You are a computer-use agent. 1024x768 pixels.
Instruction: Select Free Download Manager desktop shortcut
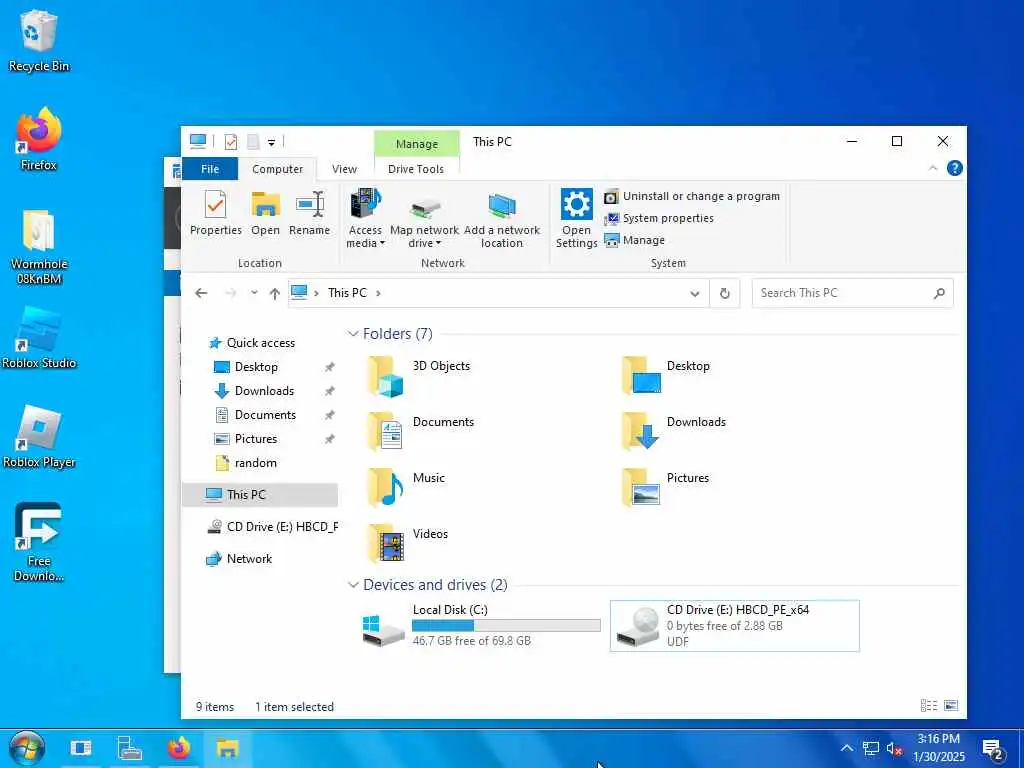click(39, 542)
